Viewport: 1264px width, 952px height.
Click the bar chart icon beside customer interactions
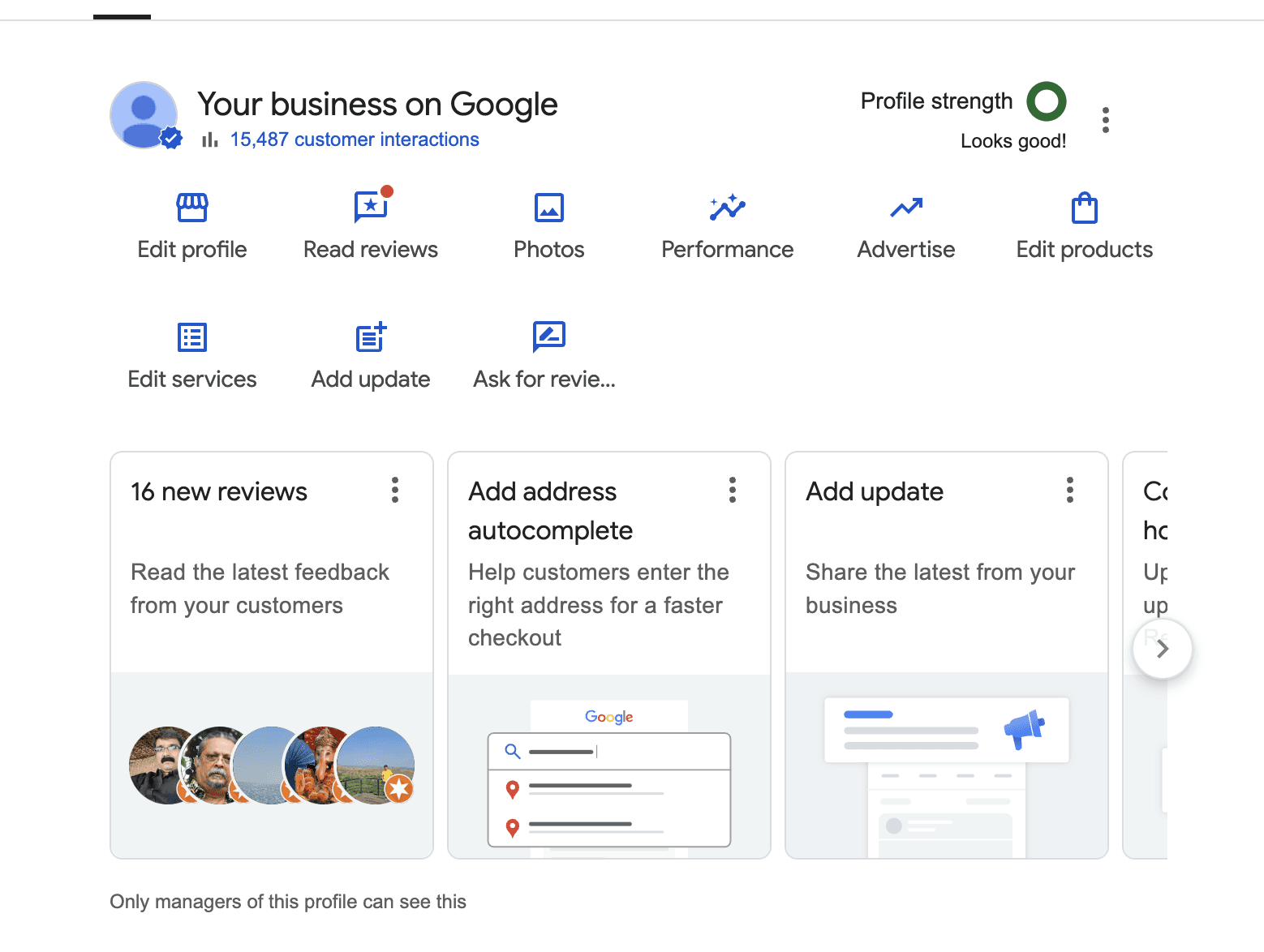point(210,139)
